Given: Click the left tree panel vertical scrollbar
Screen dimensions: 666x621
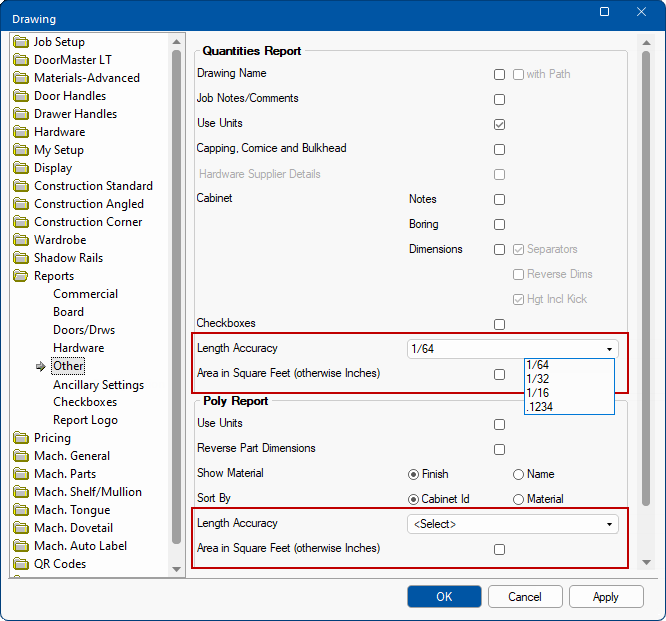Looking at the screenshot, I should click(x=177, y=300).
